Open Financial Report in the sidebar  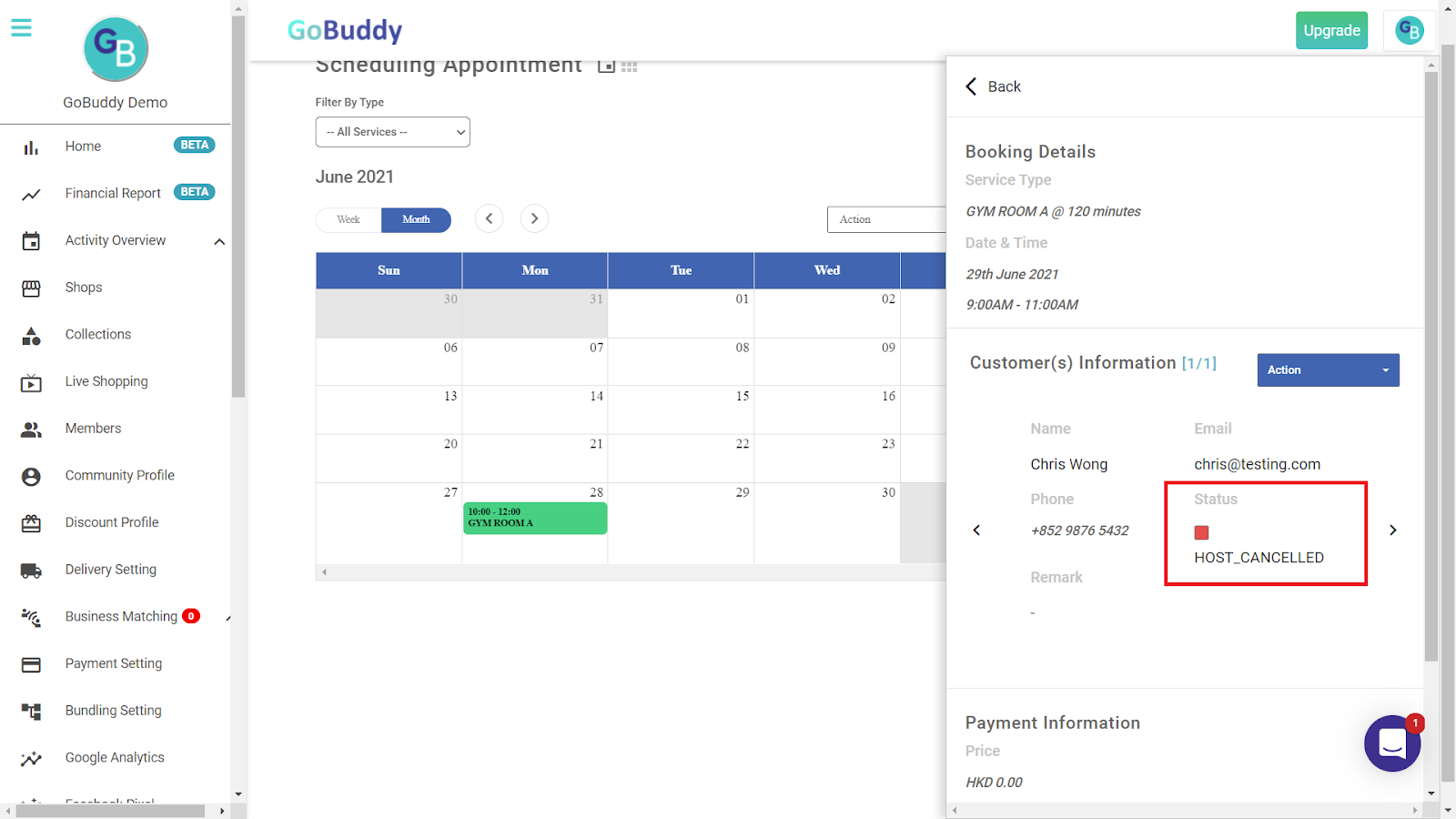click(113, 194)
